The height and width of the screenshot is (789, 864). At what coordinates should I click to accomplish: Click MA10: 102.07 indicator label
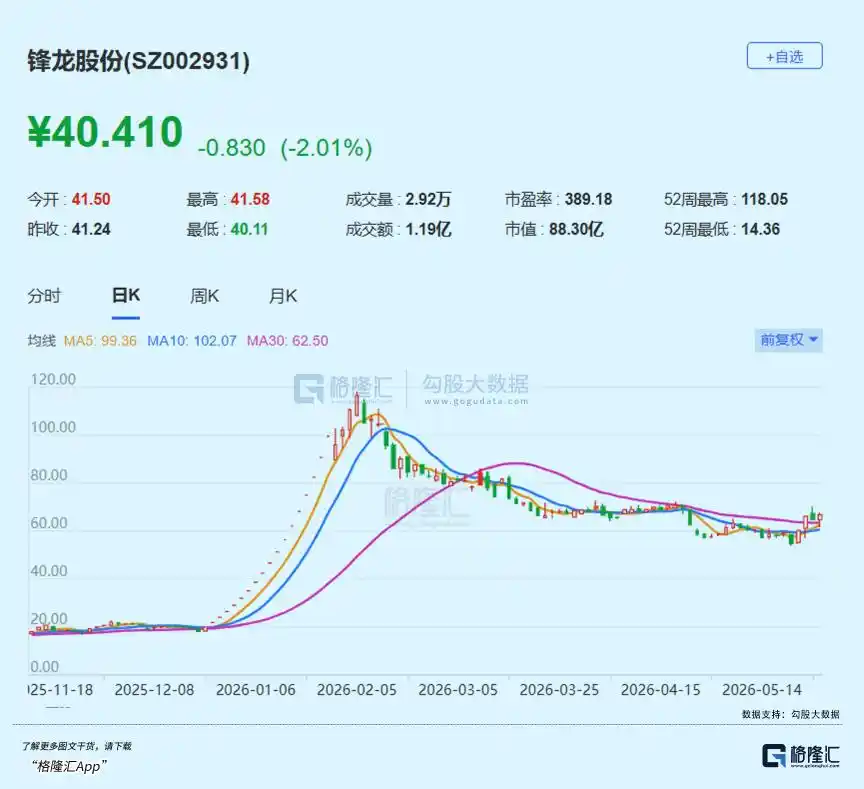click(192, 341)
